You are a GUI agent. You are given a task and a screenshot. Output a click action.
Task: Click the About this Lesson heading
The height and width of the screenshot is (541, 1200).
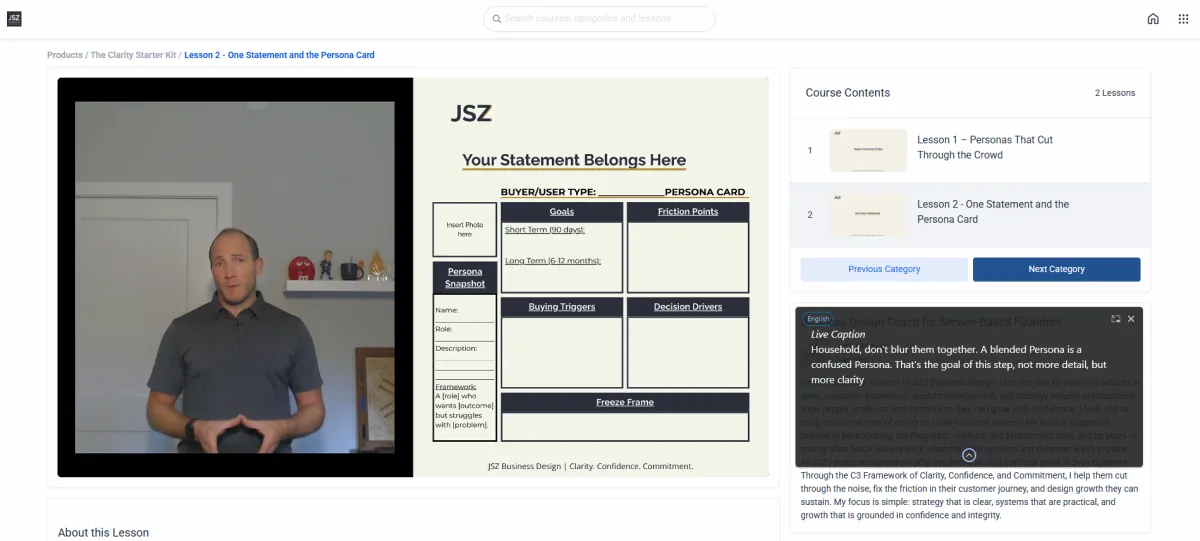click(103, 533)
